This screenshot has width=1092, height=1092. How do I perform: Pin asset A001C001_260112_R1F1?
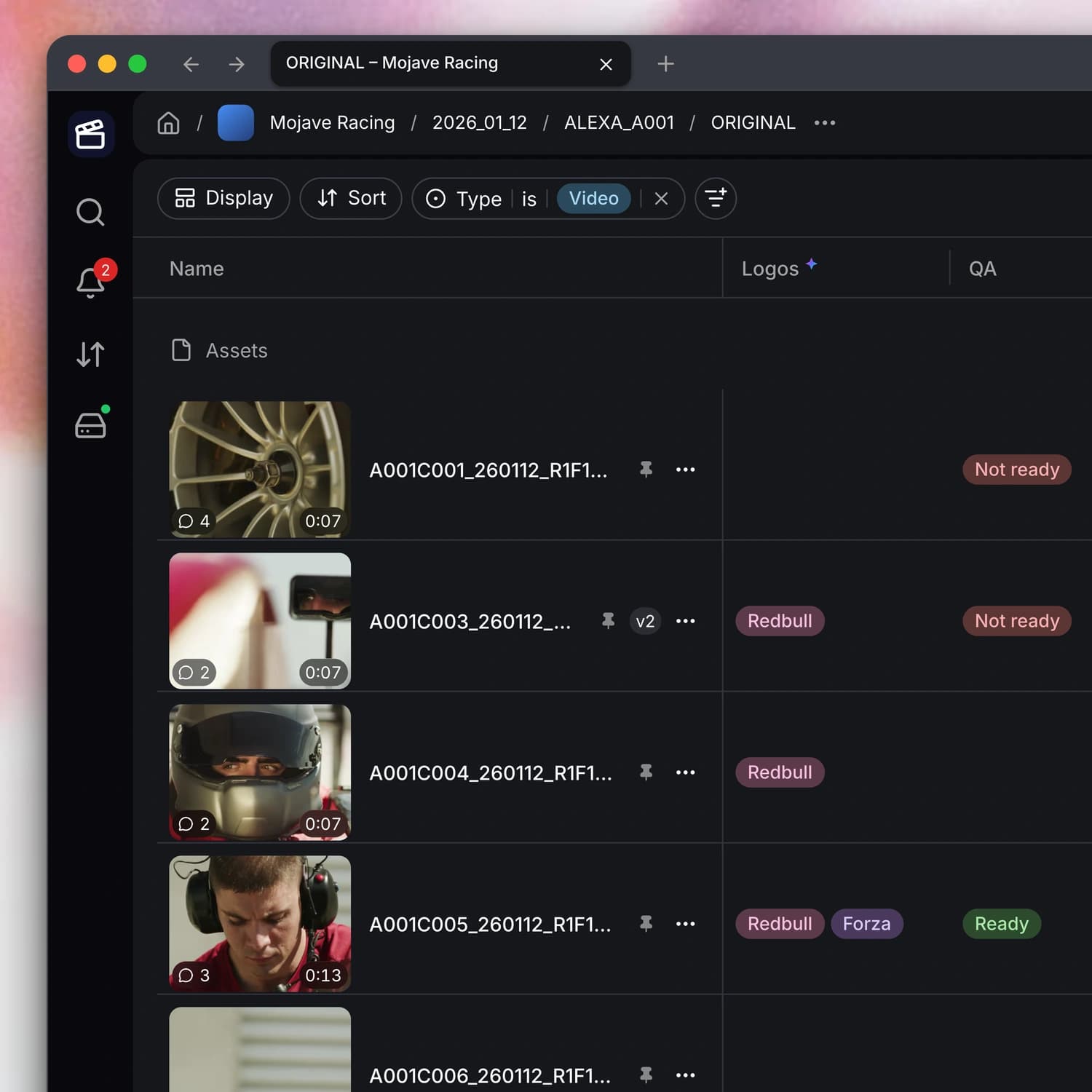coord(646,470)
